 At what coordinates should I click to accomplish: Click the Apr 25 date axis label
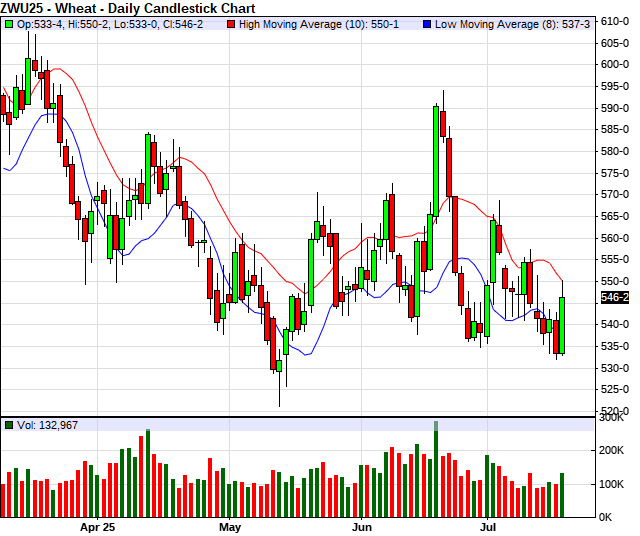[98, 525]
